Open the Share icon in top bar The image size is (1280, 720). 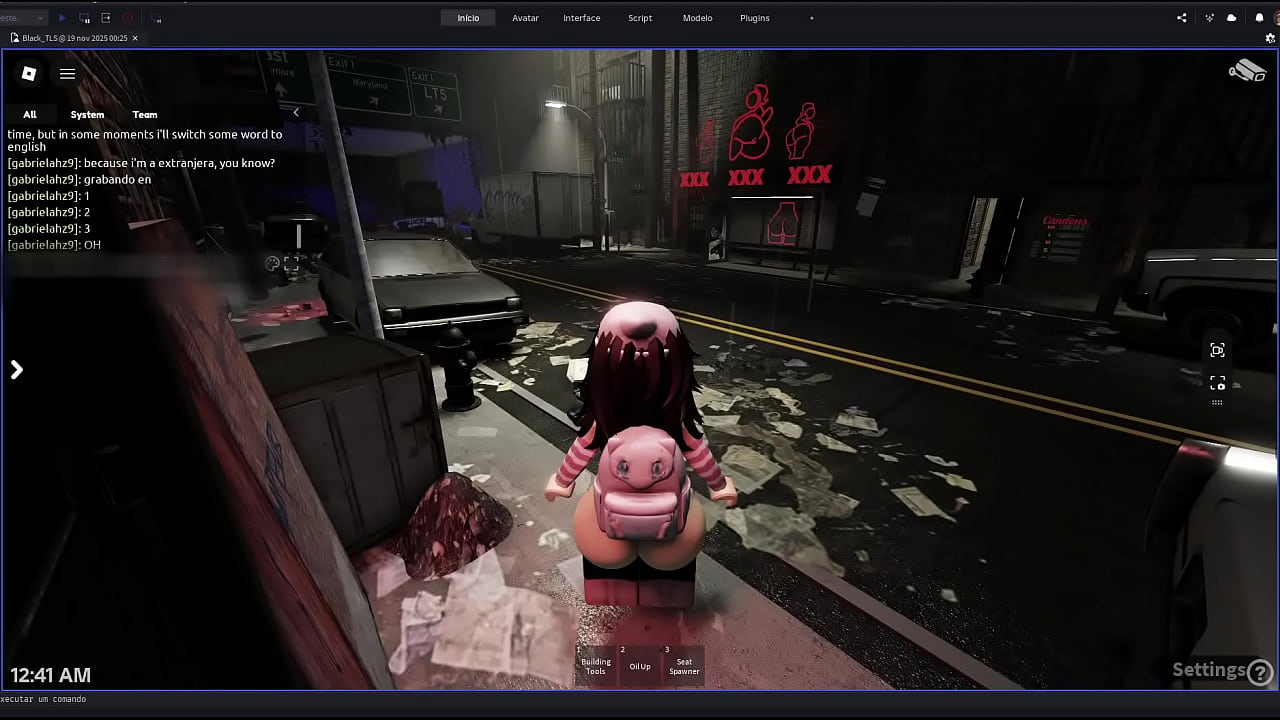[x=1182, y=18]
